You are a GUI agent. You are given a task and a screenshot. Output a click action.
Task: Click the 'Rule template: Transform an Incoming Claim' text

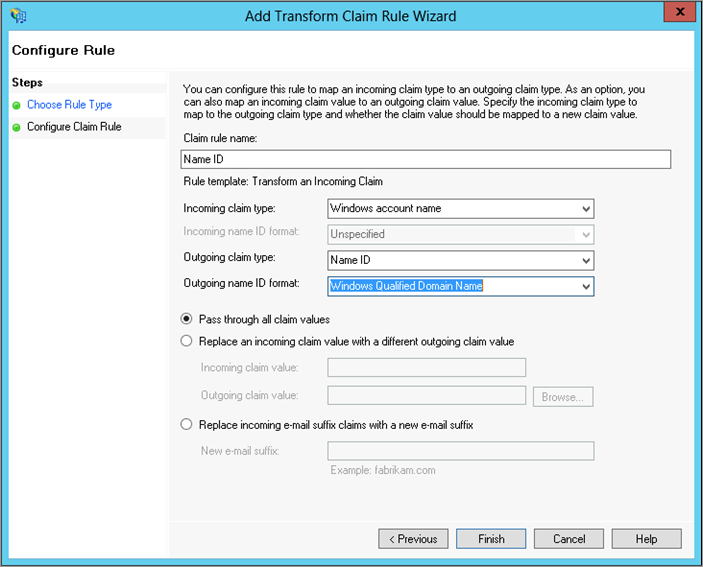pyautogui.click(x=283, y=182)
